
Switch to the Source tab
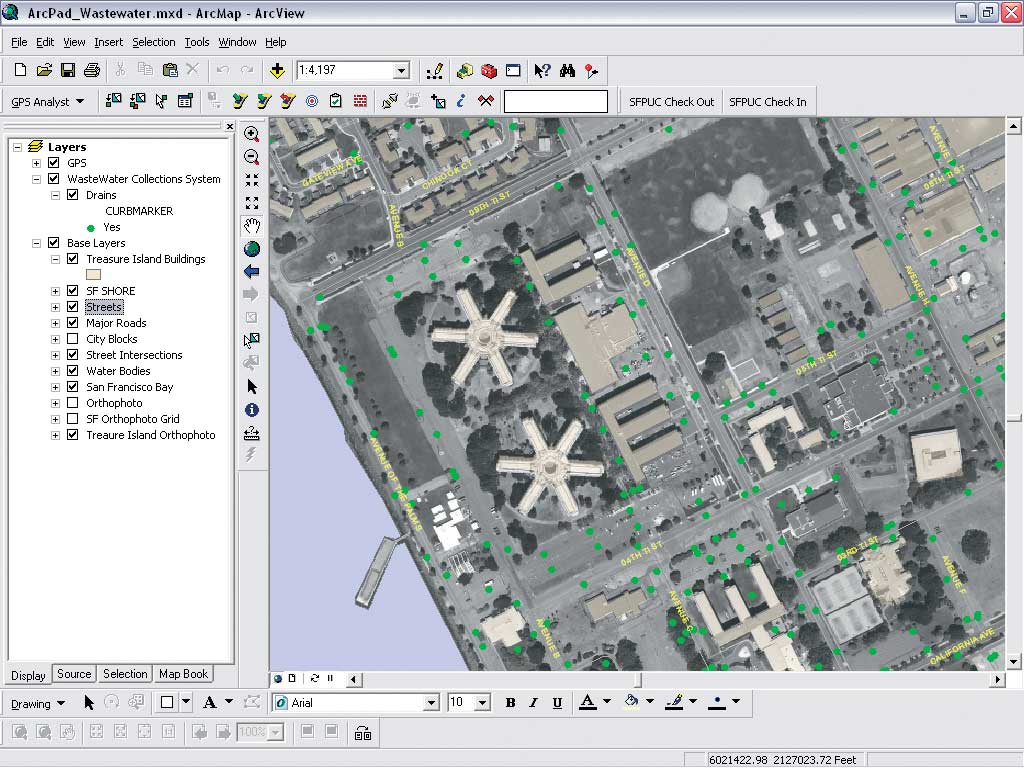(x=74, y=674)
